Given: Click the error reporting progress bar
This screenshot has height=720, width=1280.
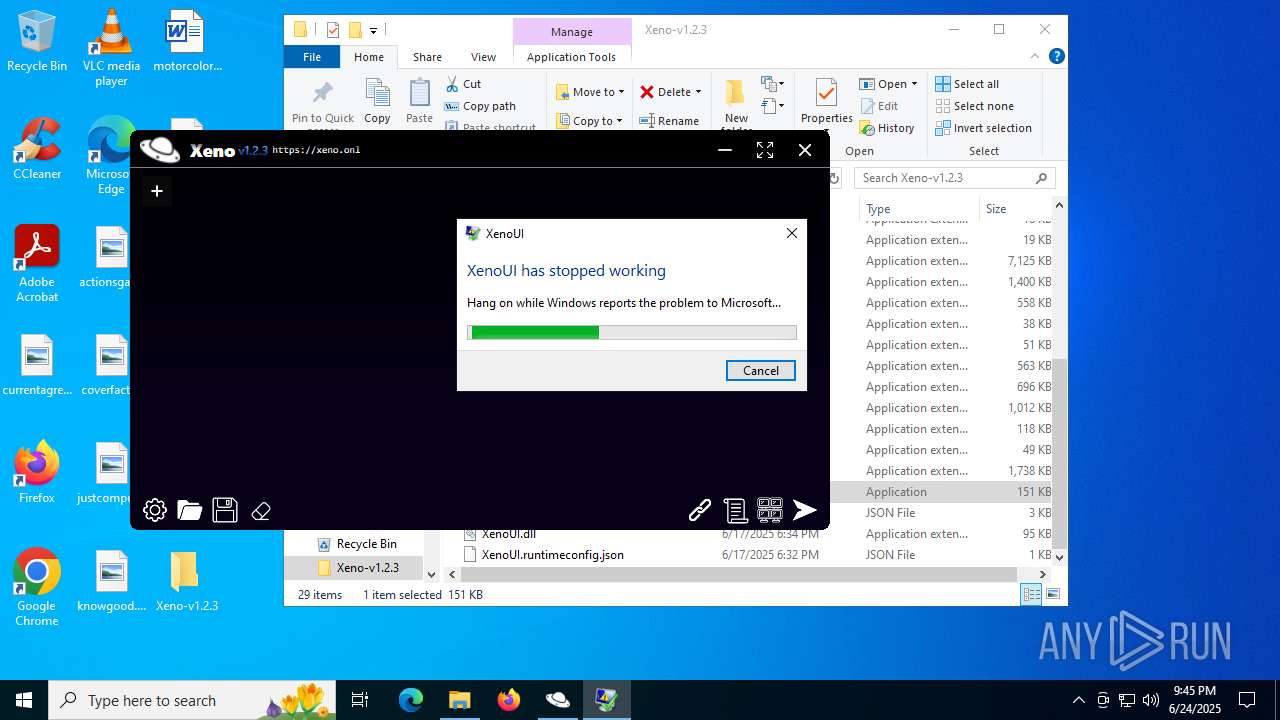Looking at the screenshot, I should coord(632,332).
